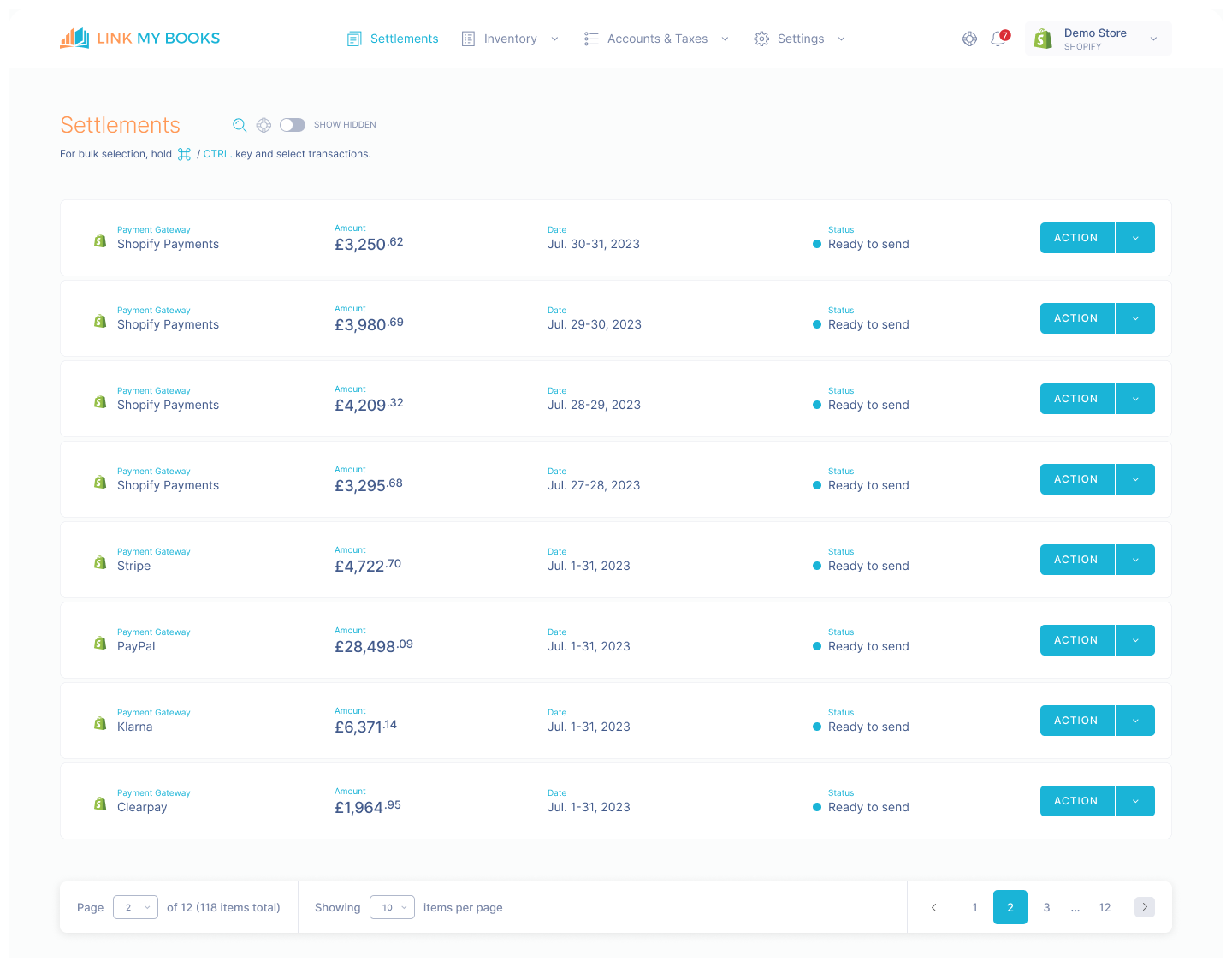Viewport: 1232px width, 967px height.
Task: Click ACTION for Jul. 30-31 settlement
Action: [1077, 238]
